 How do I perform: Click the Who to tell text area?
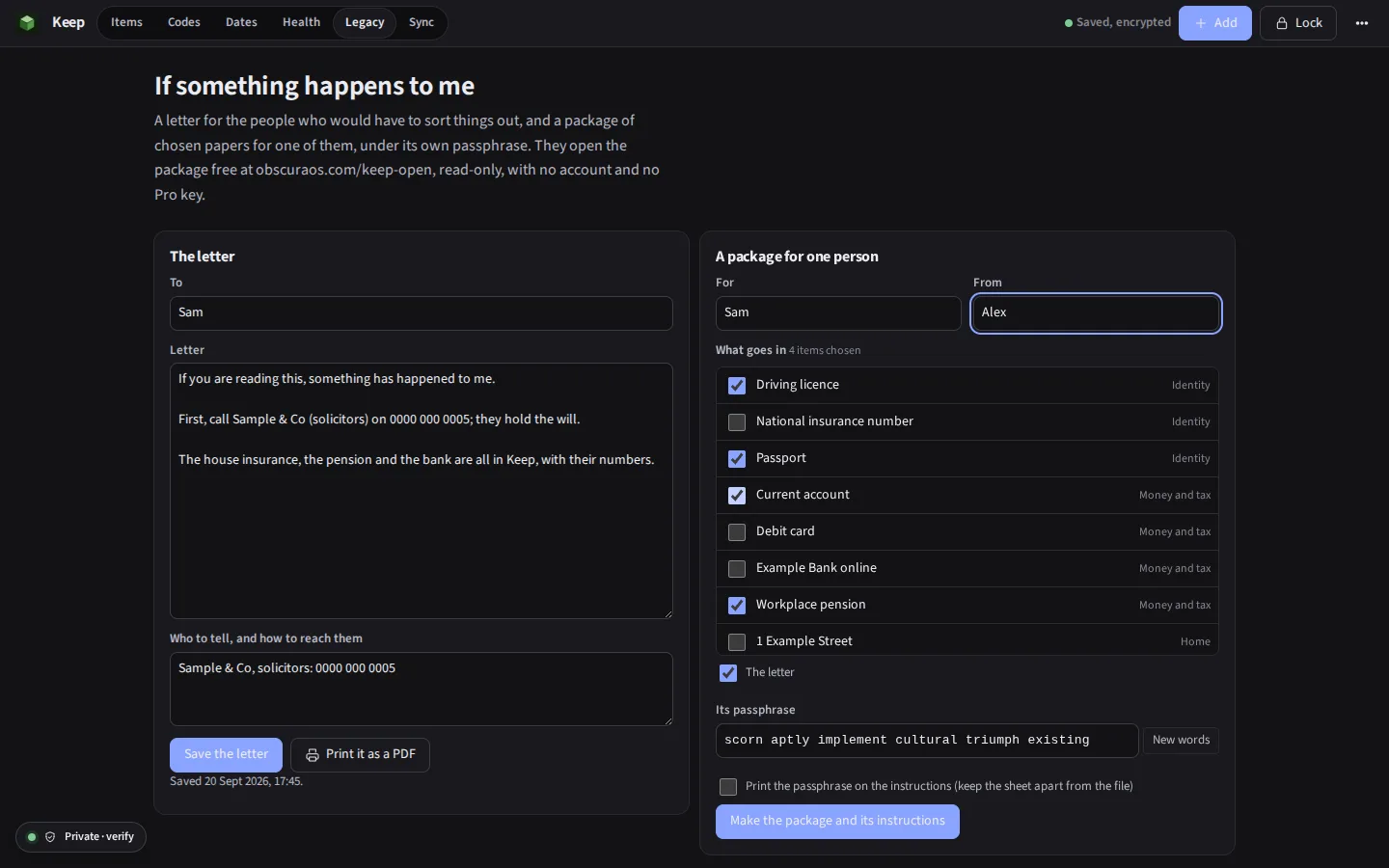tap(422, 689)
